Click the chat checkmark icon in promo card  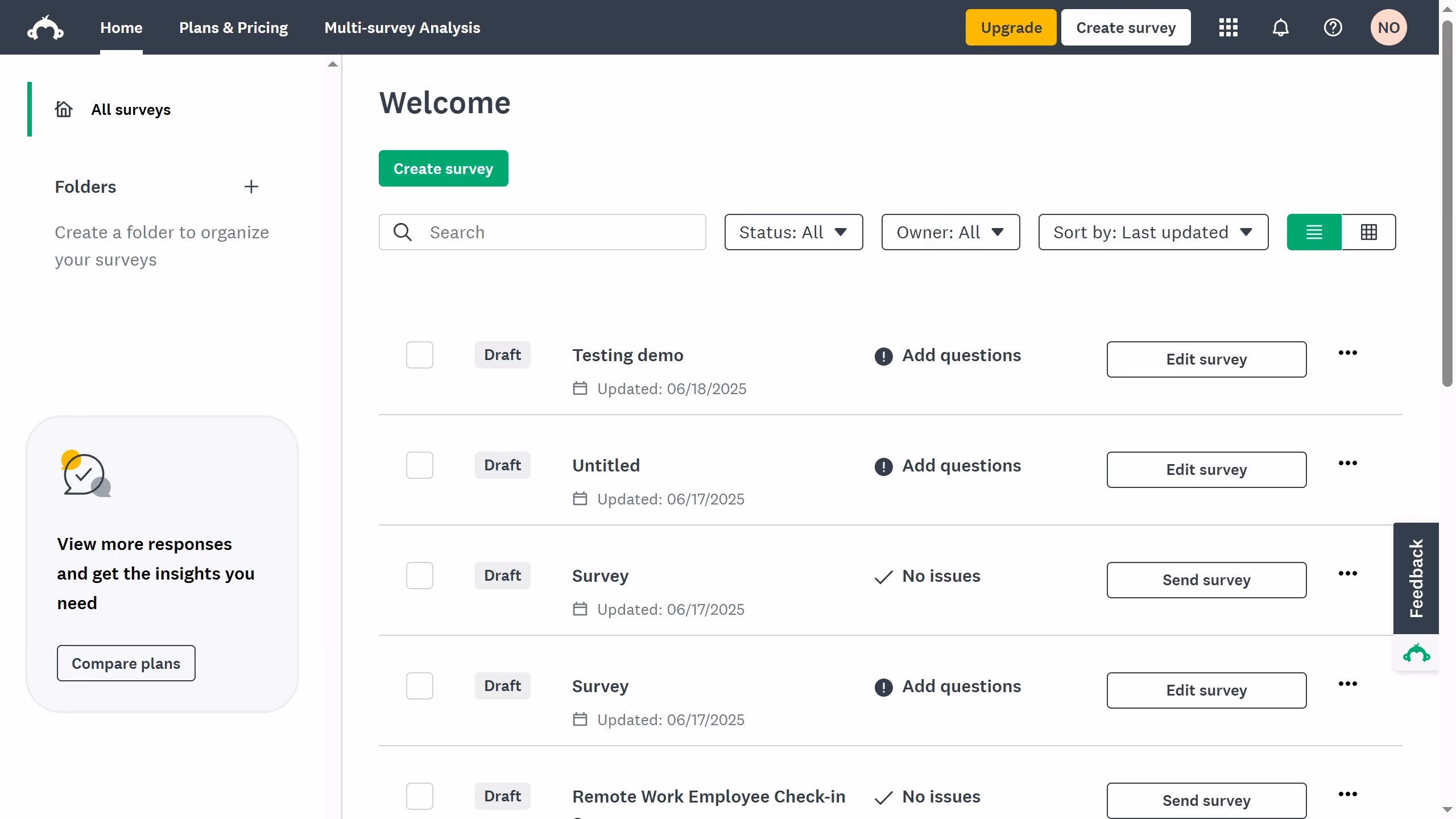pyautogui.click(x=86, y=474)
